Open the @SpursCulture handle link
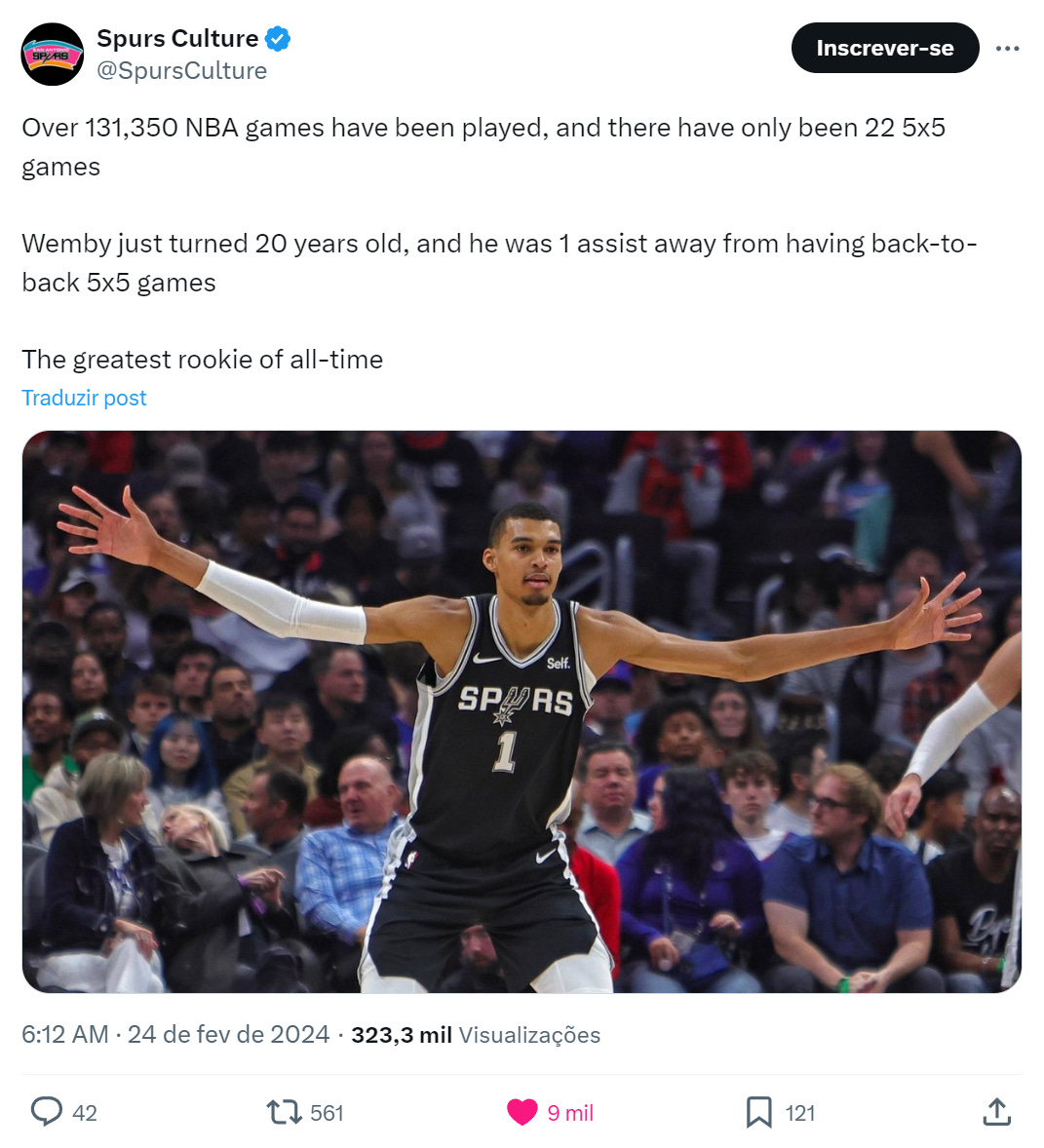 181,70
